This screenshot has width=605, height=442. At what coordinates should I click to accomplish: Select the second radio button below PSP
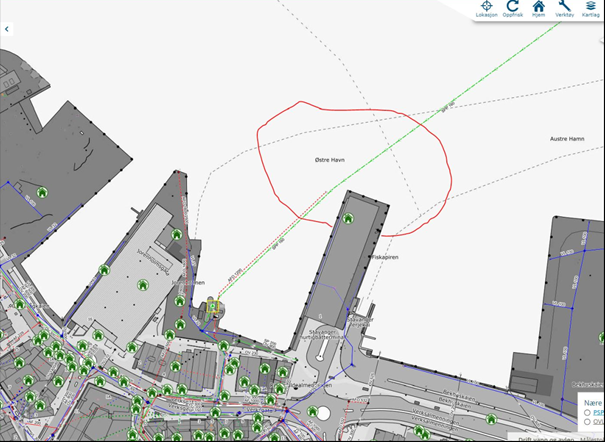tap(587, 422)
